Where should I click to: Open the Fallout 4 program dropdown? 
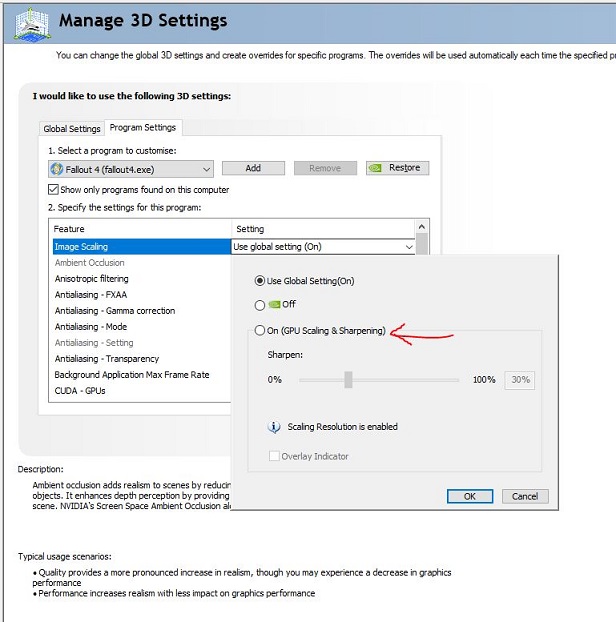click(x=131, y=169)
